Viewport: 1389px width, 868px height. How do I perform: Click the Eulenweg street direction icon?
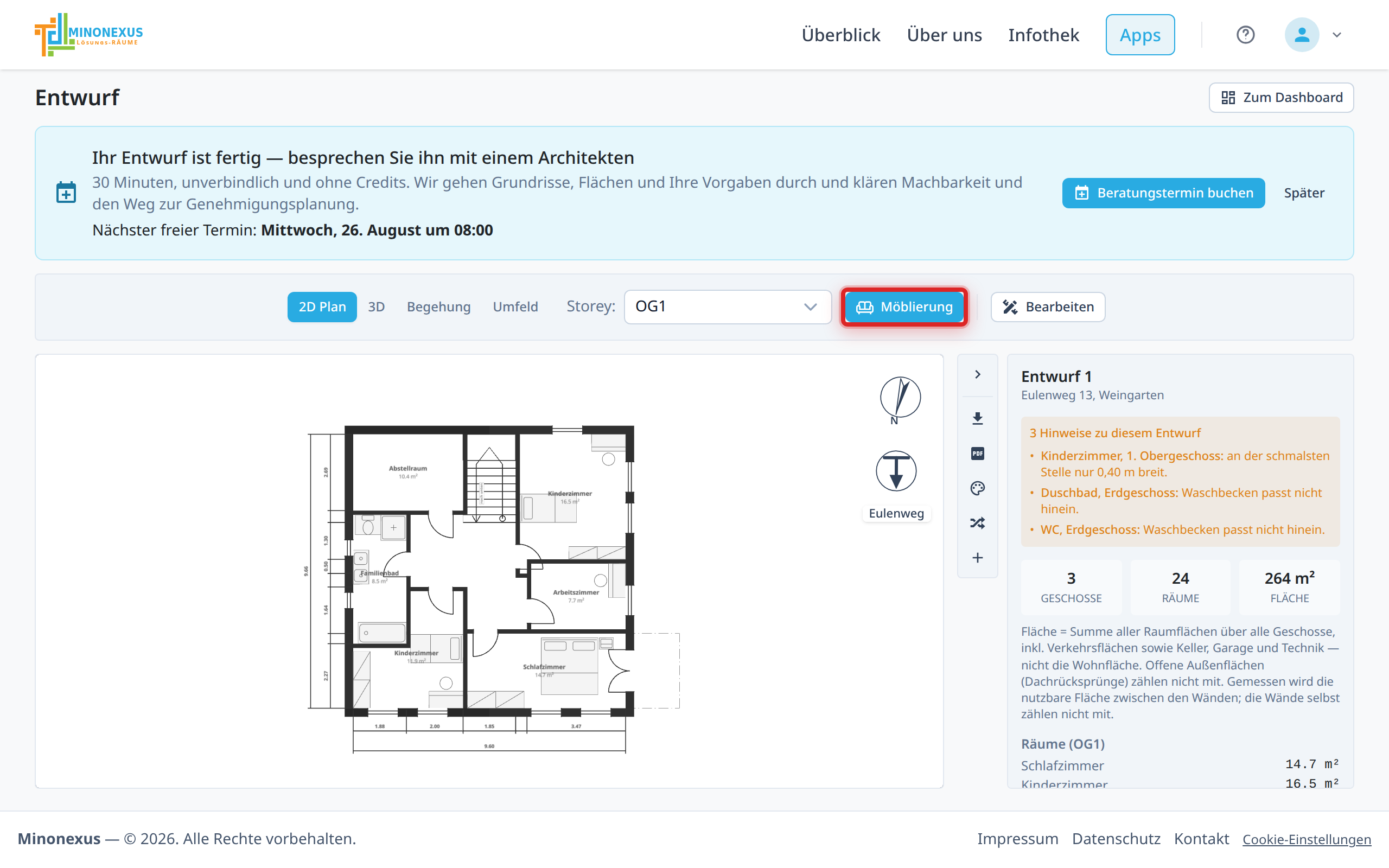pyautogui.click(x=896, y=471)
